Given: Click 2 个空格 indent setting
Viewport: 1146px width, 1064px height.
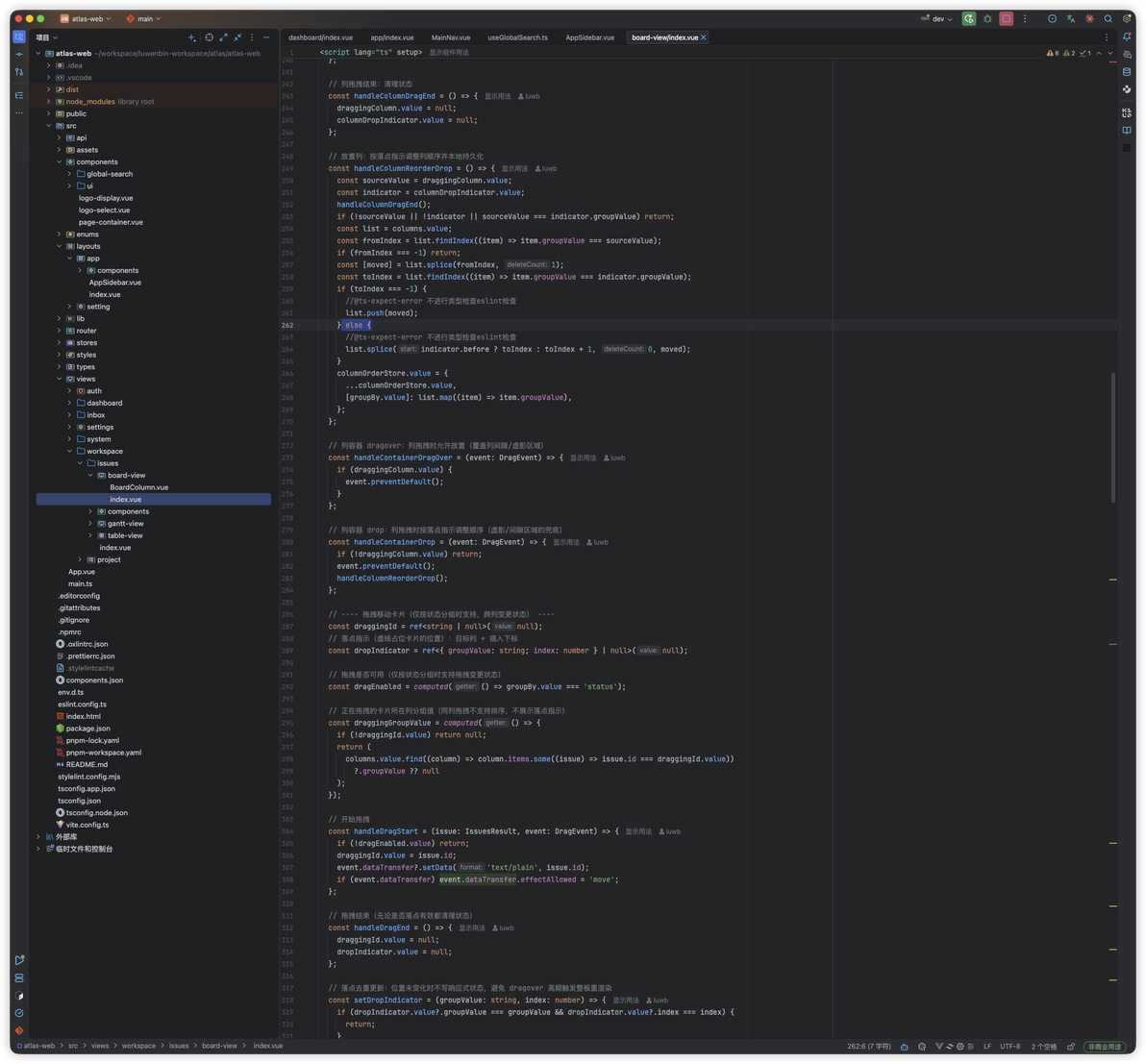Looking at the screenshot, I should (1044, 1047).
